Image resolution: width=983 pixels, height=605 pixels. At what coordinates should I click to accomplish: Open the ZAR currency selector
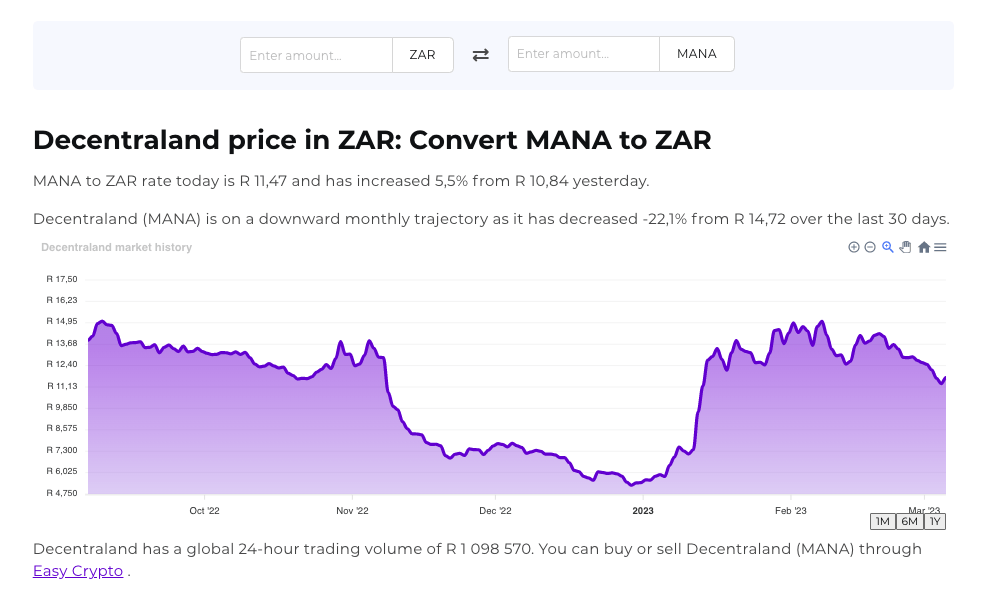coord(422,54)
